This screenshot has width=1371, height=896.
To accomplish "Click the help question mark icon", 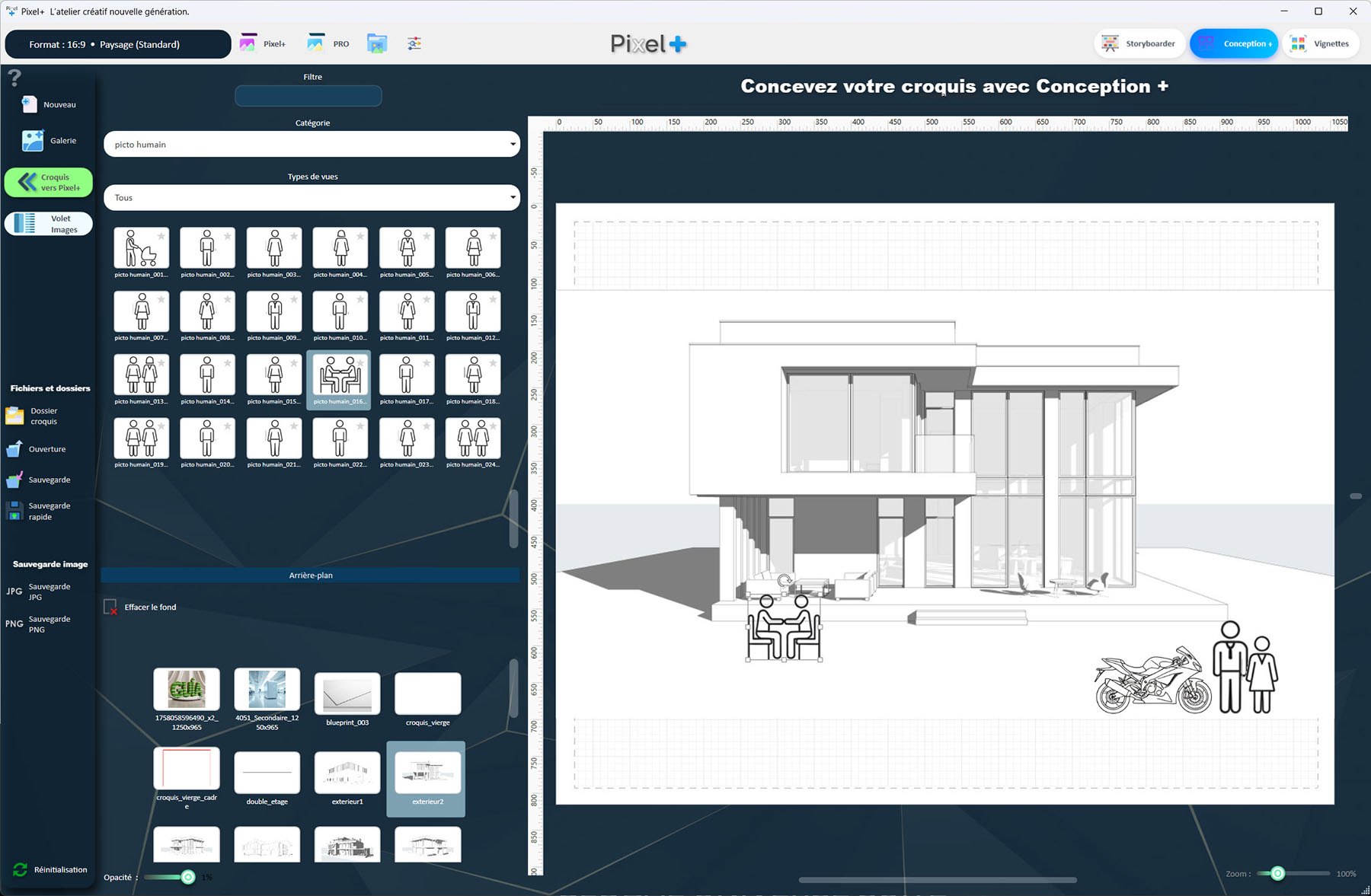I will [14, 78].
